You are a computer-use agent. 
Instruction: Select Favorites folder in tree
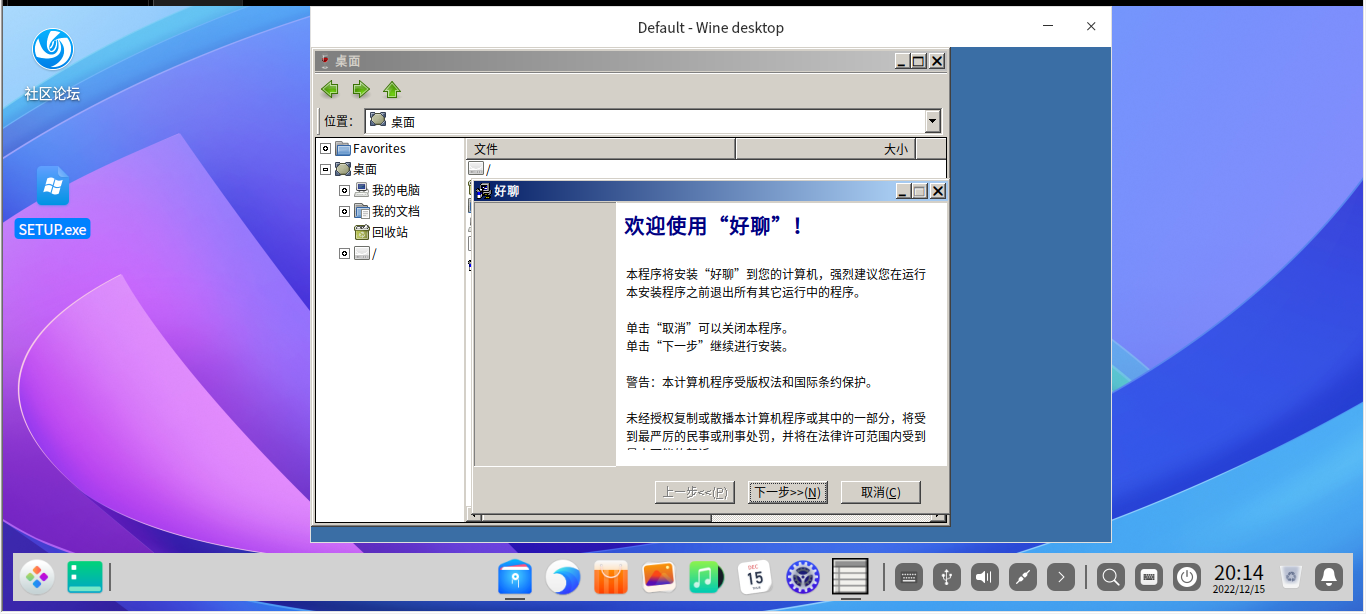pos(371,148)
